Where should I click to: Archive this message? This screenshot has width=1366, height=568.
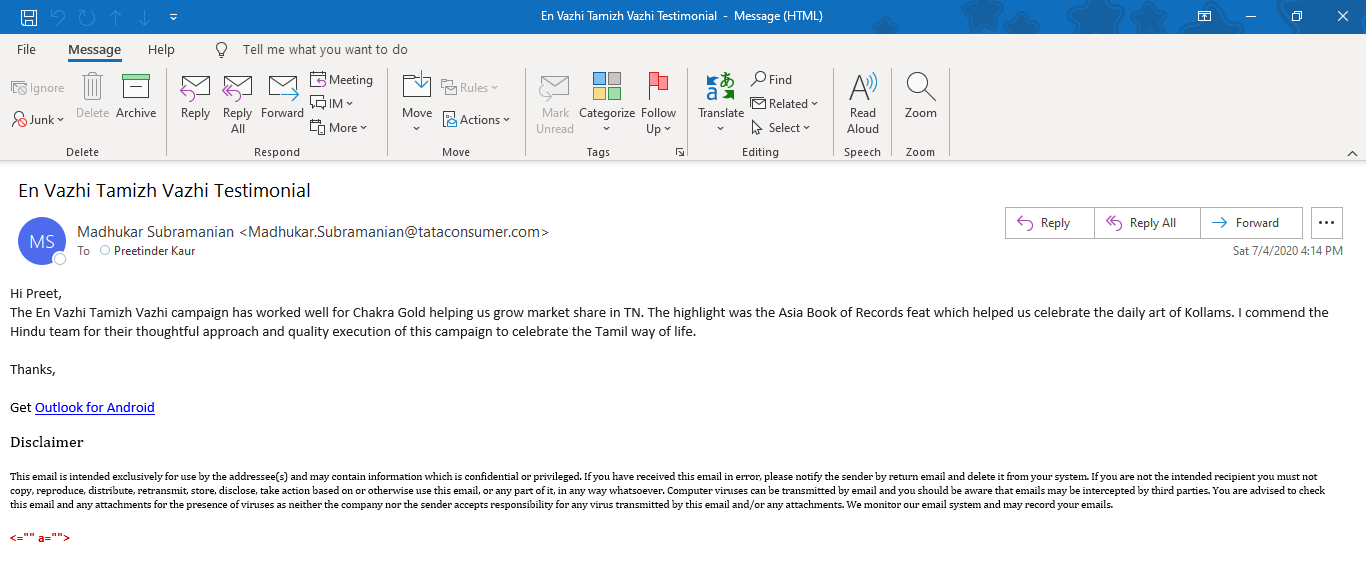click(x=136, y=96)
